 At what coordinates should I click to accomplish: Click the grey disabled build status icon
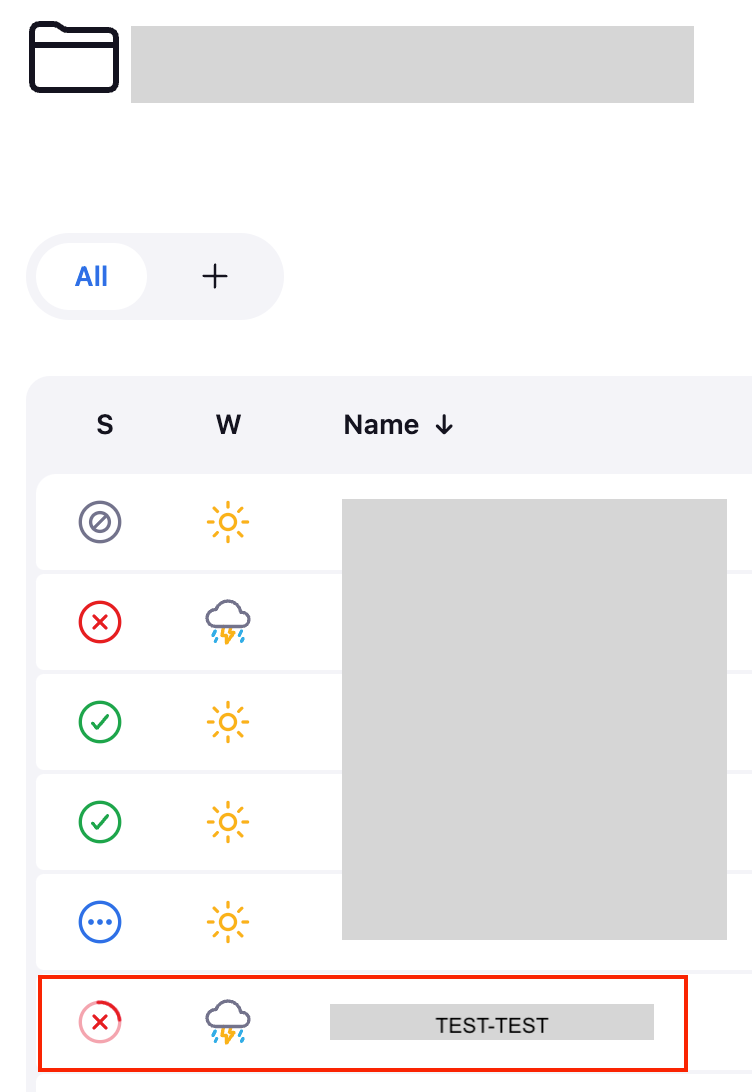[100, 522]
